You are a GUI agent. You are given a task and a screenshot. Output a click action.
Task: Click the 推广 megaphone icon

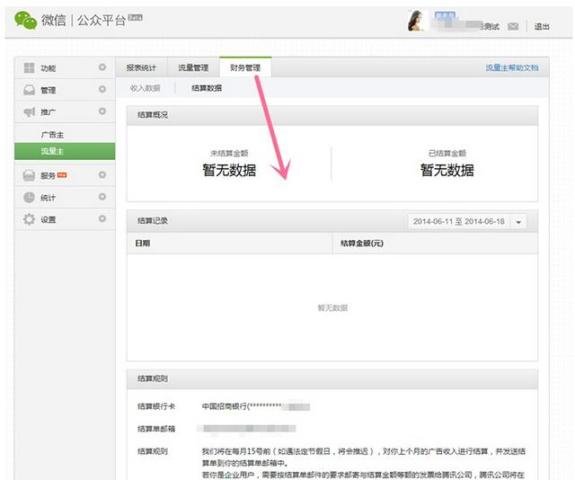coord(29,112)
